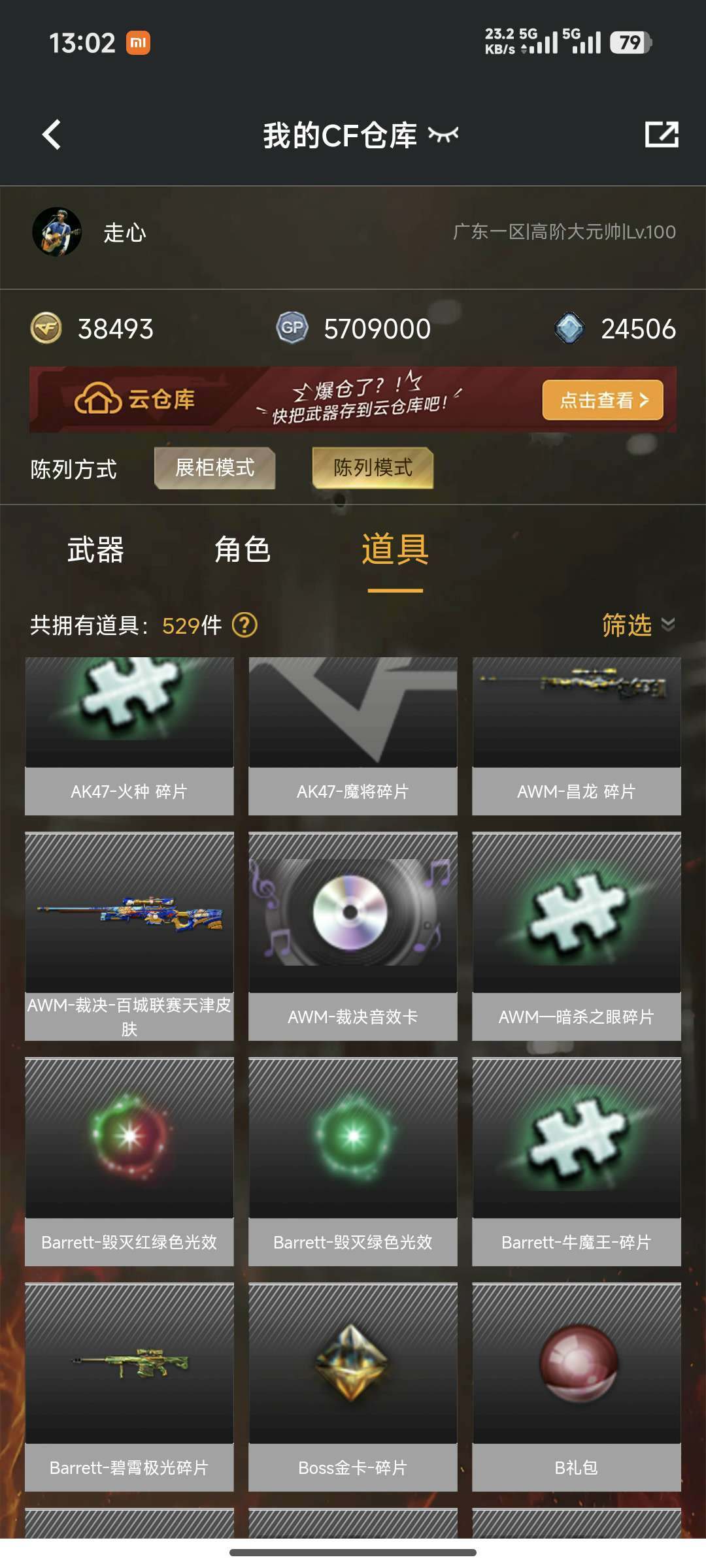Tap the 云仓库 cloud icon
The image size is (706, 1568).
click(x=98, y=399)
